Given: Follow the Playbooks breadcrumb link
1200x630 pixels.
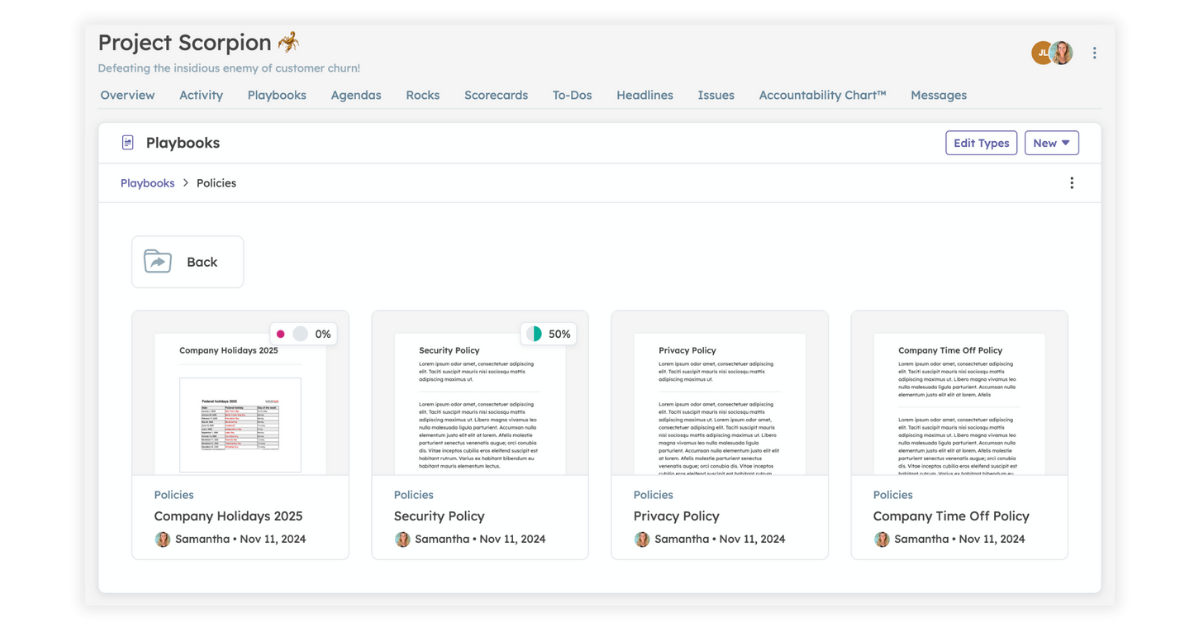Looking at the screenshot, I should (147, 183).
